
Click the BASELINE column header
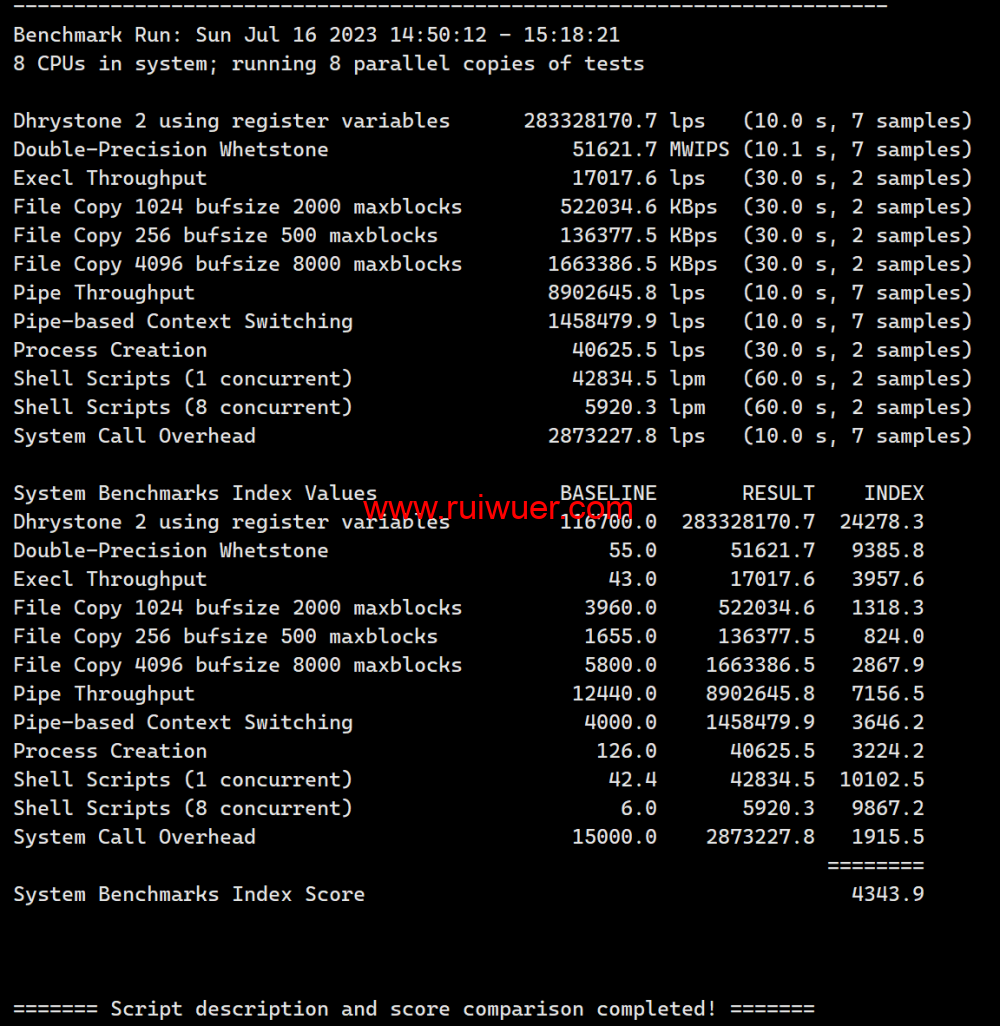click(608, 493)
